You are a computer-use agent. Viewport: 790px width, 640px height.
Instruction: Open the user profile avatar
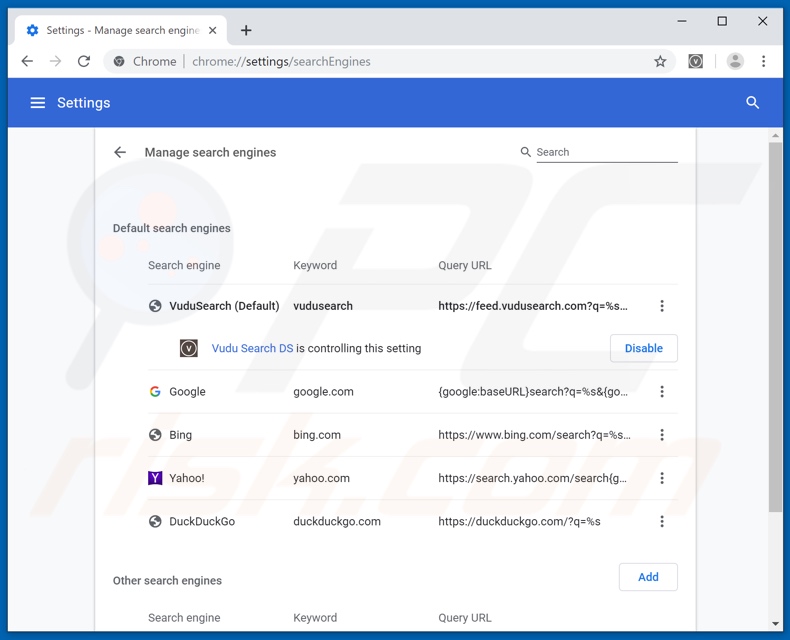[735, 61]
